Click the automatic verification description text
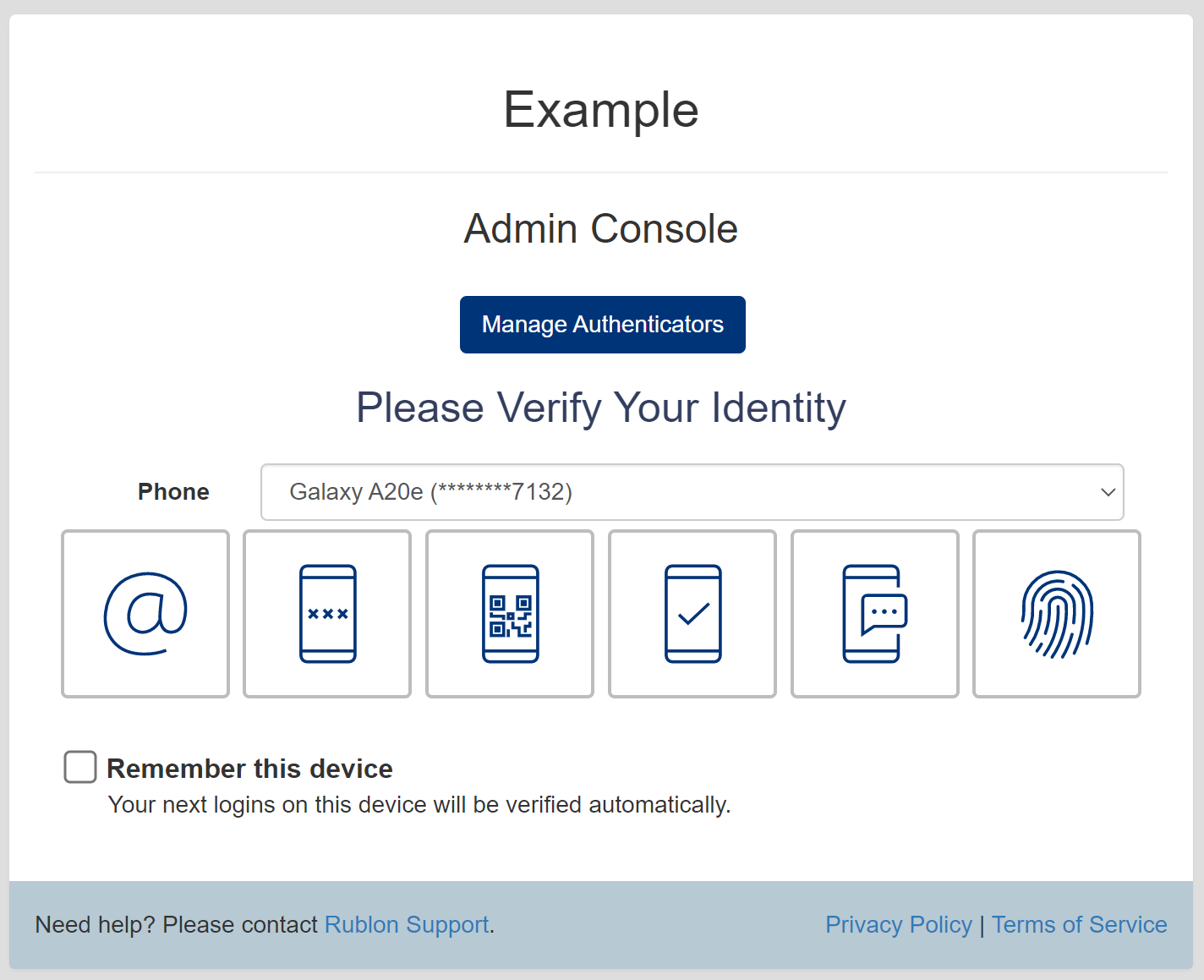This screenshot has height=980, width=1204. pos(419,805)
